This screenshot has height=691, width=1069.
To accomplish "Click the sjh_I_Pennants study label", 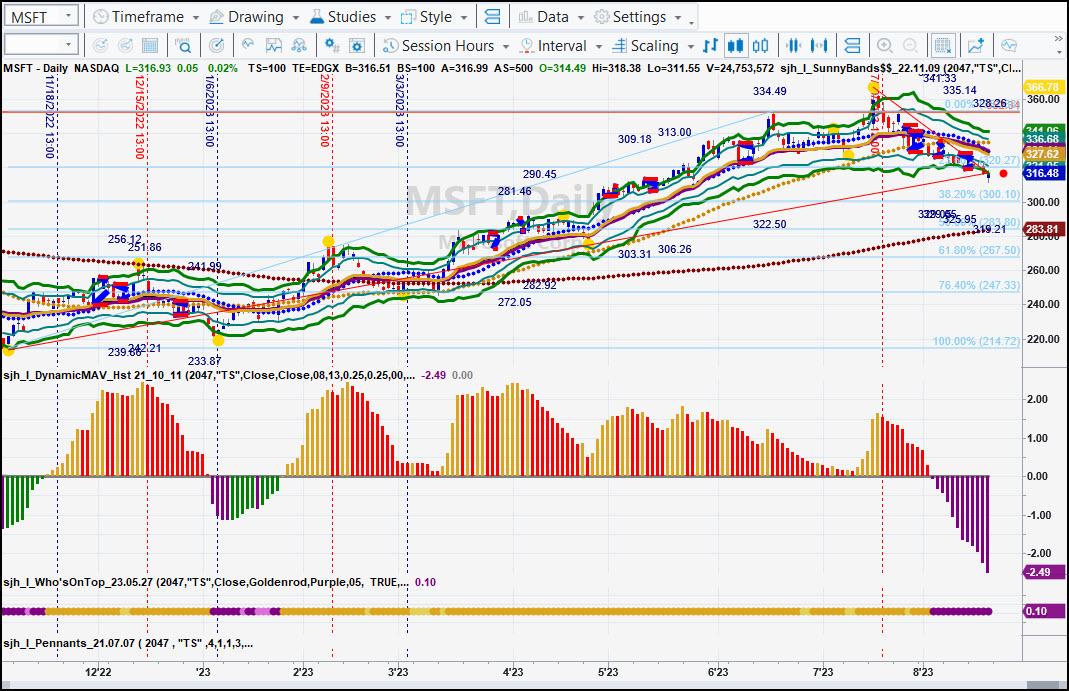I will 128,643.
